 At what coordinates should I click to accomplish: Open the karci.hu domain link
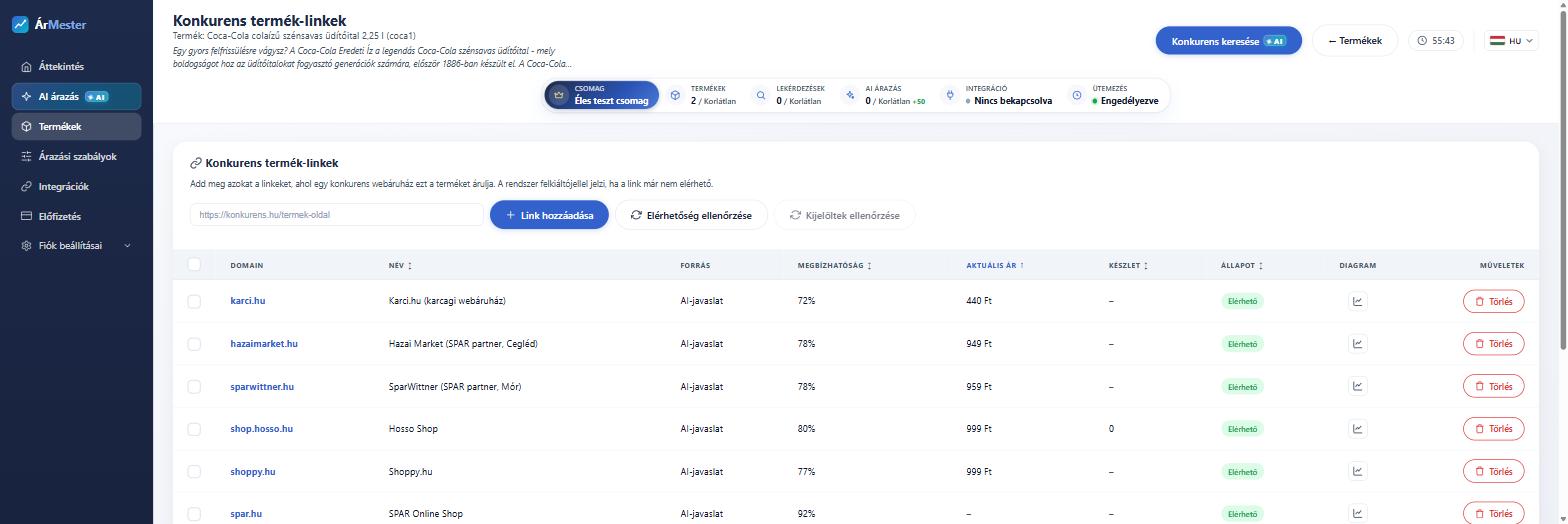click(x=247, y=301)
